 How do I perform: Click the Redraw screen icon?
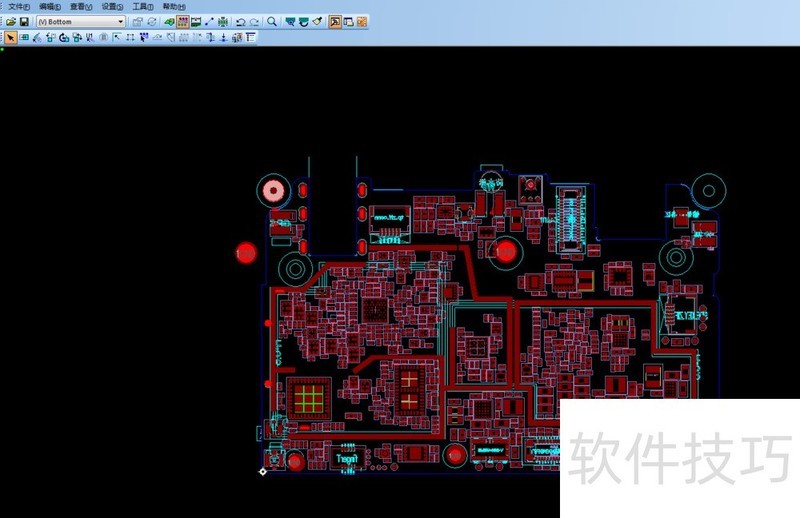[x=304, y=22]
